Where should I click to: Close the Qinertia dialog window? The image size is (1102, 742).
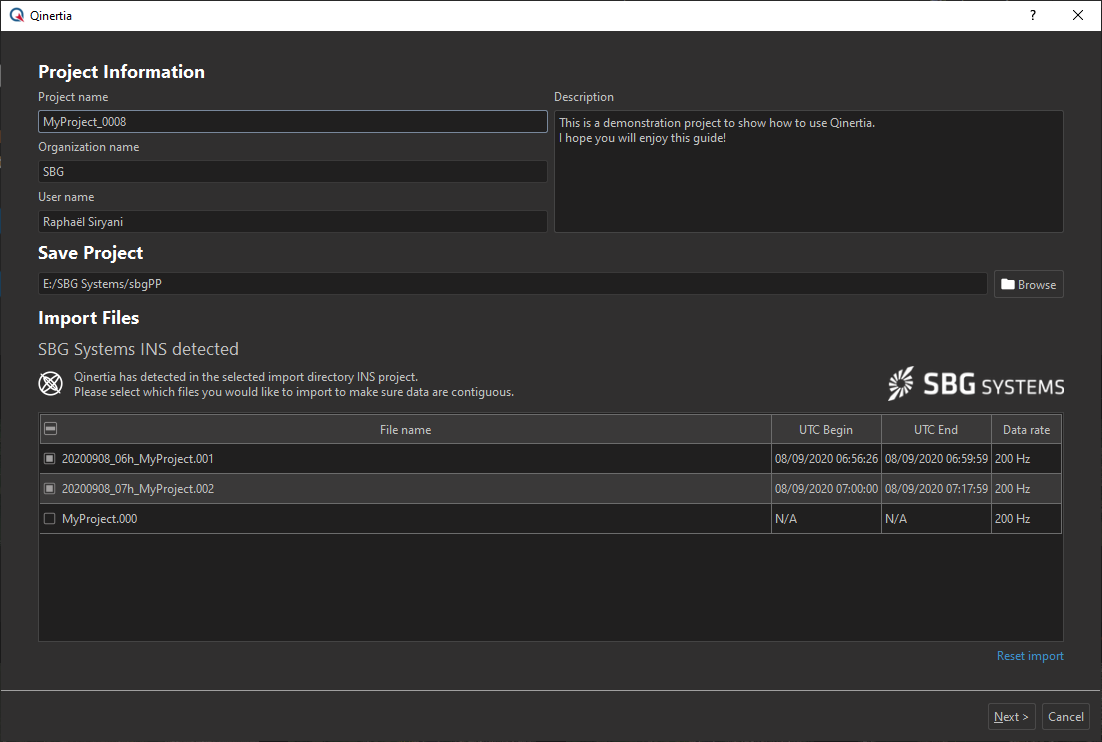(x=1077, y=15)
